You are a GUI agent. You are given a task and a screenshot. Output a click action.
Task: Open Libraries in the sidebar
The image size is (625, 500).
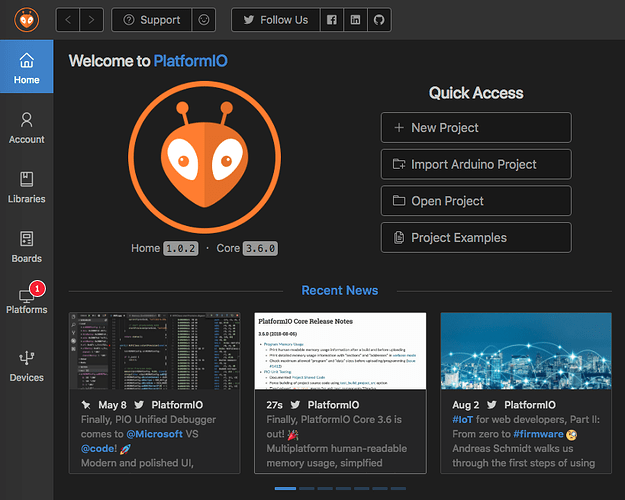[27, 187]
